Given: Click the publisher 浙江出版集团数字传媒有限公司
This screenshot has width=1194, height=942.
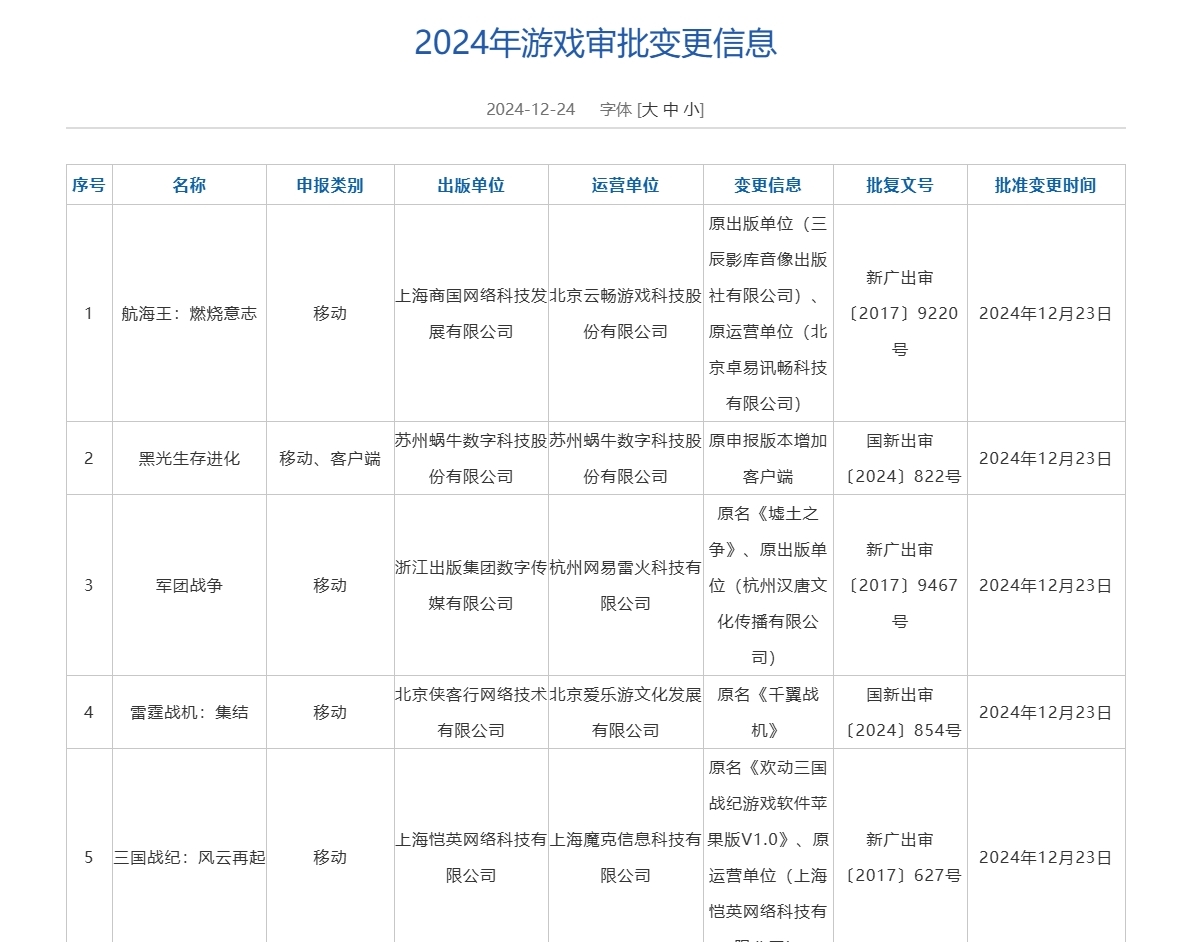Looking at the screenshot, I should (471, 586).
